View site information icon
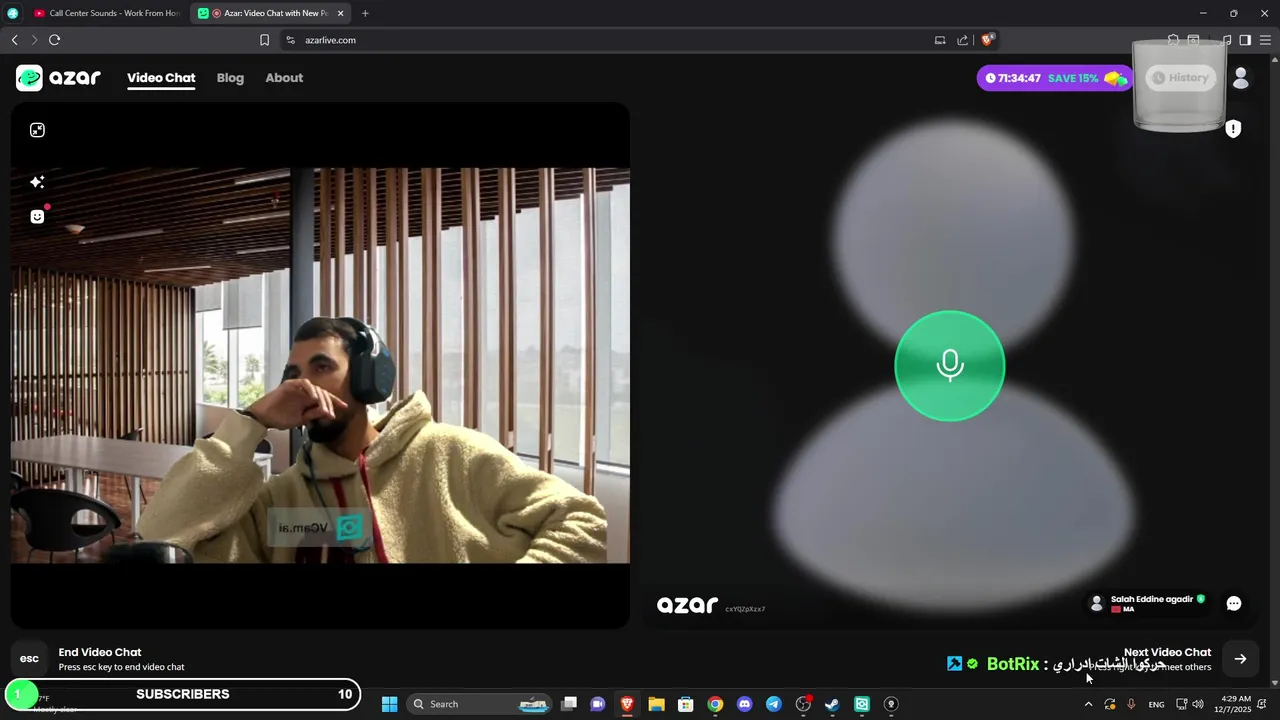This screenshot has width=1280, height=720. [x=290, y=40]
